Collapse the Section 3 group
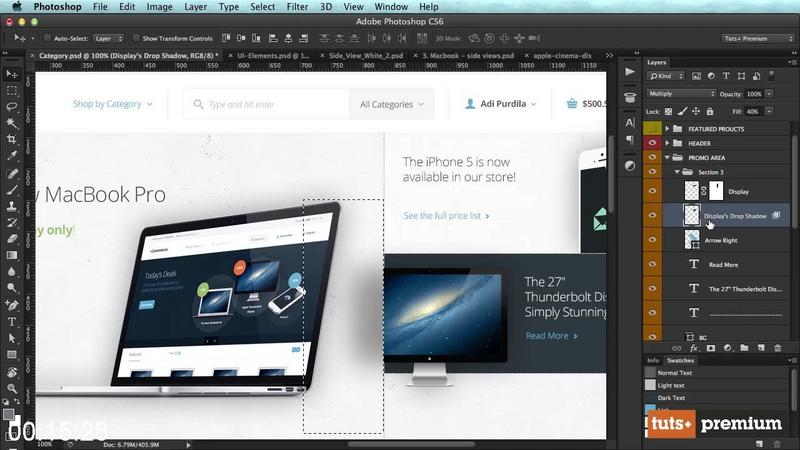 [677, 172]
